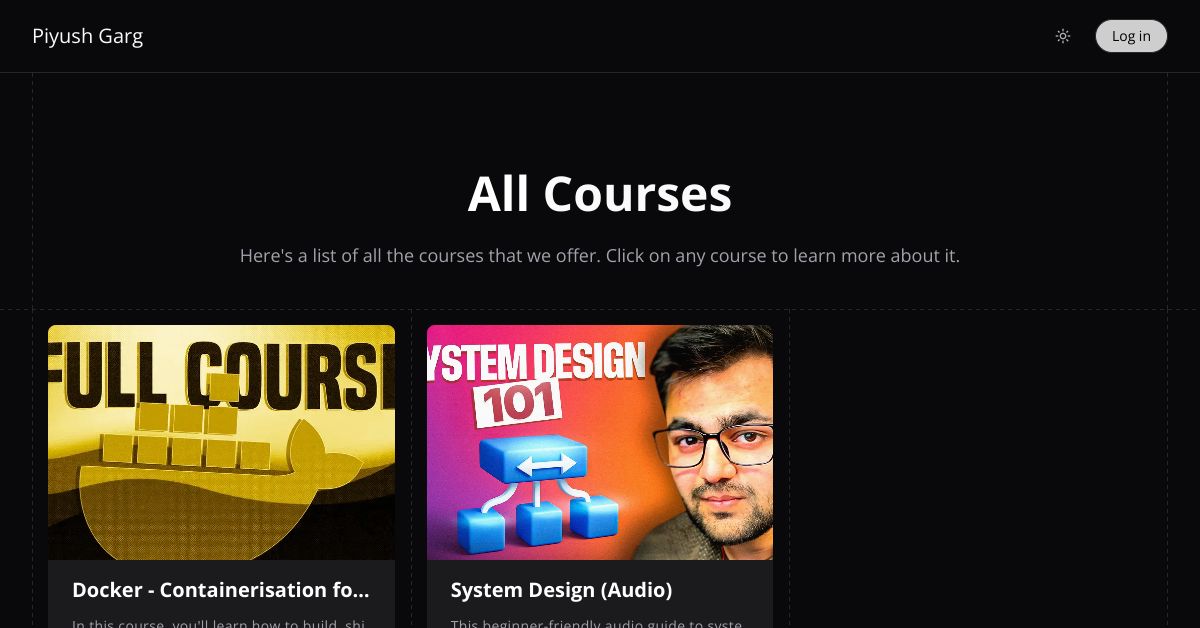Select the Docker - Containerisation course title

tap(221, 590)
